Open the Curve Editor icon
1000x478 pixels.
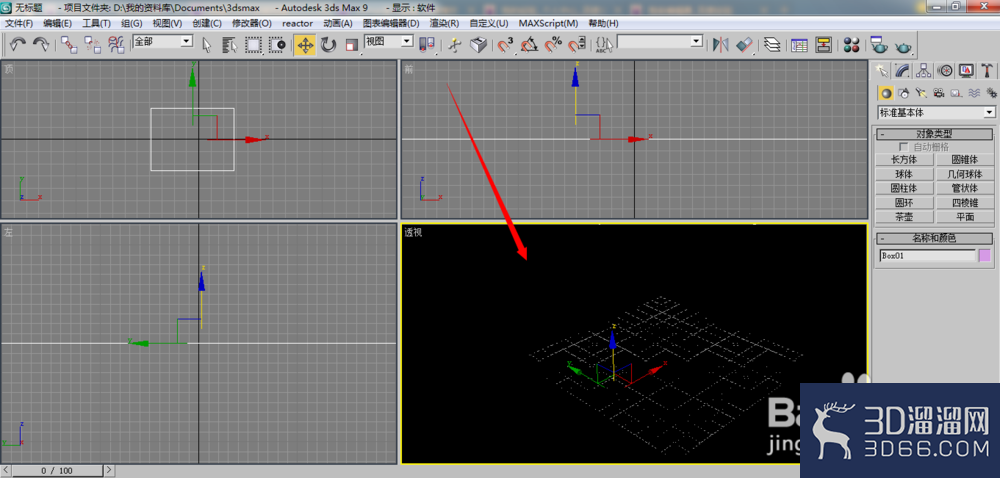click(798, 45)
